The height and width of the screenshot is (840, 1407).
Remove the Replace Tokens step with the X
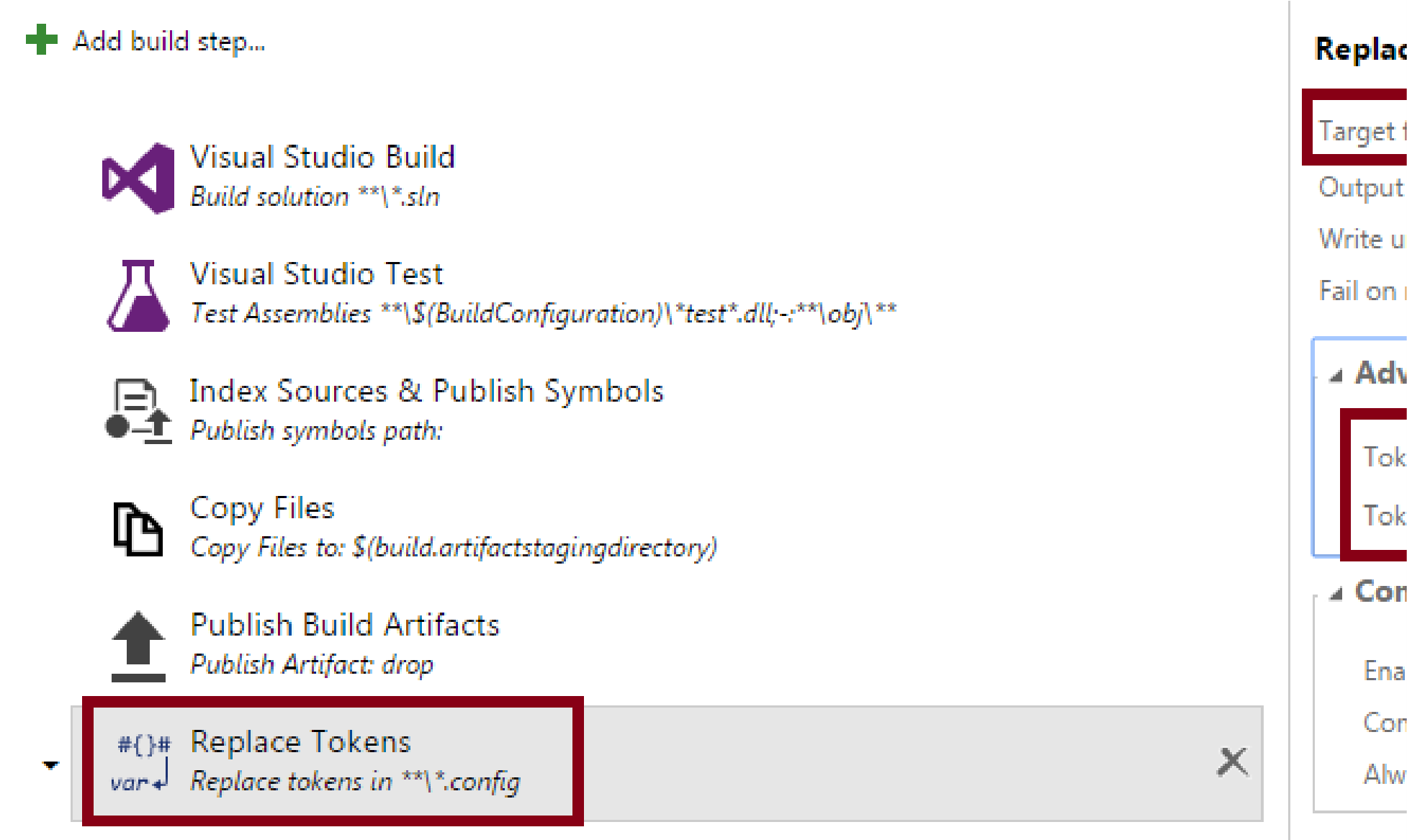(1233, 762)
